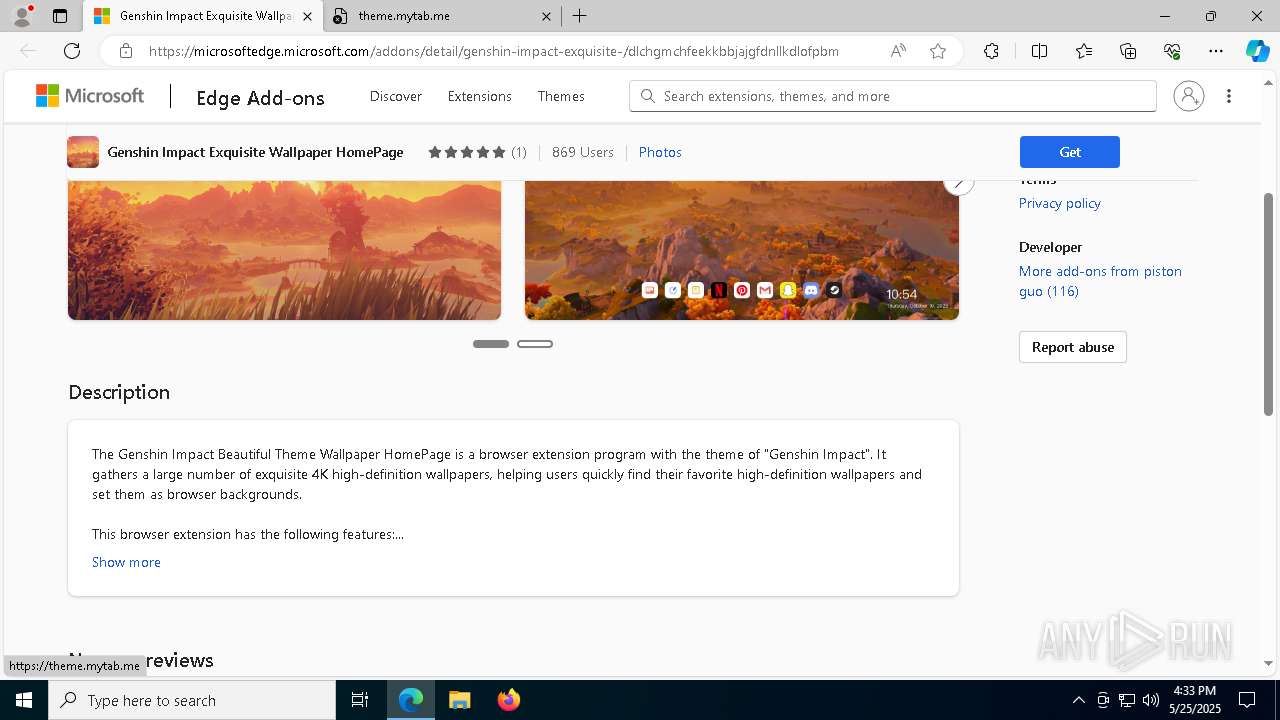Switch to the theme.mytab.me tab

(442, 16)
